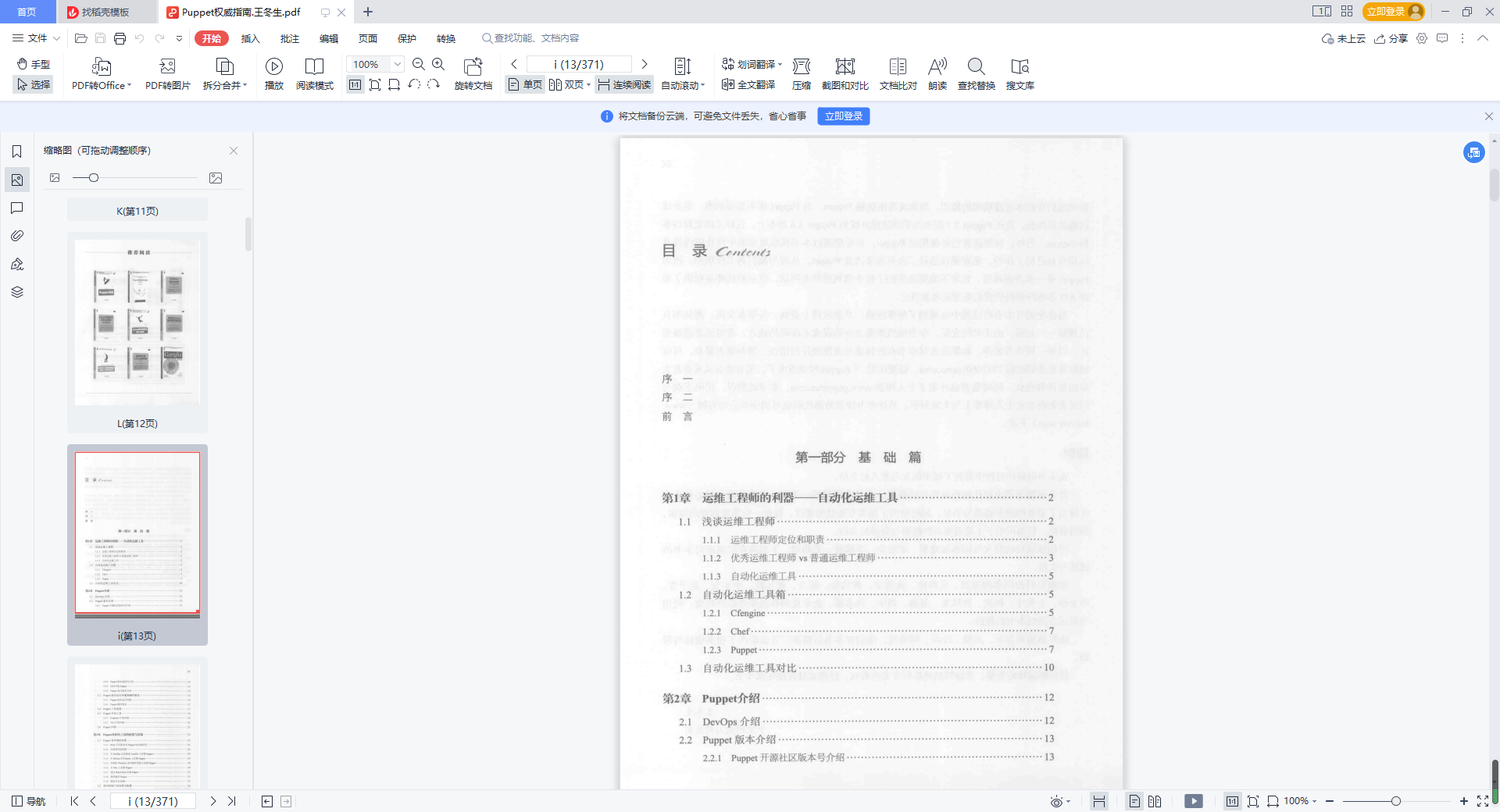This screenshot has height=812, width=1500.
Task: Select the L(第12页) thumbnail
Action: [x=137, y=332]
